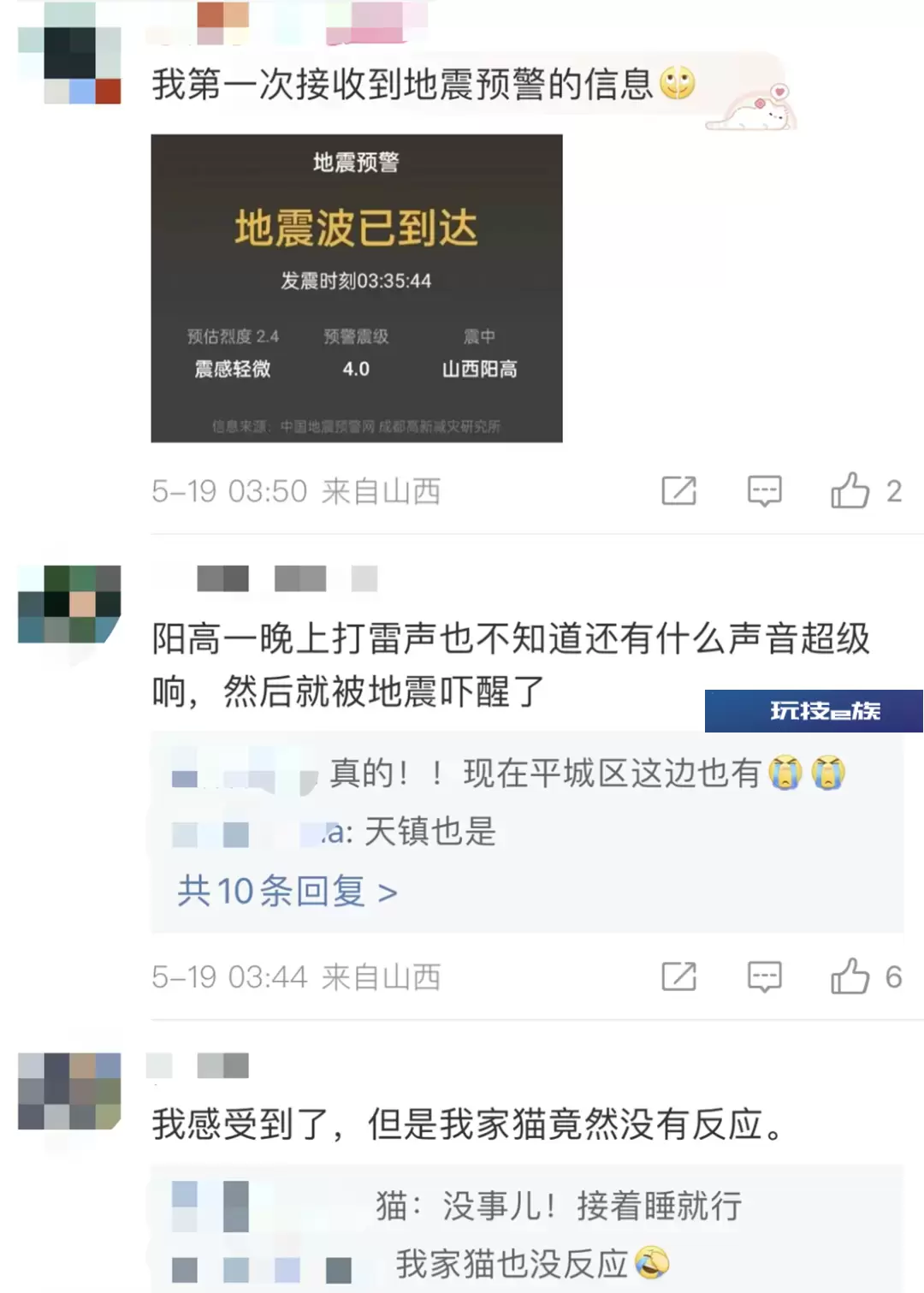Open the 地震预警 screenshot image
Viewport: 924px width, 1293px height.
357,288
